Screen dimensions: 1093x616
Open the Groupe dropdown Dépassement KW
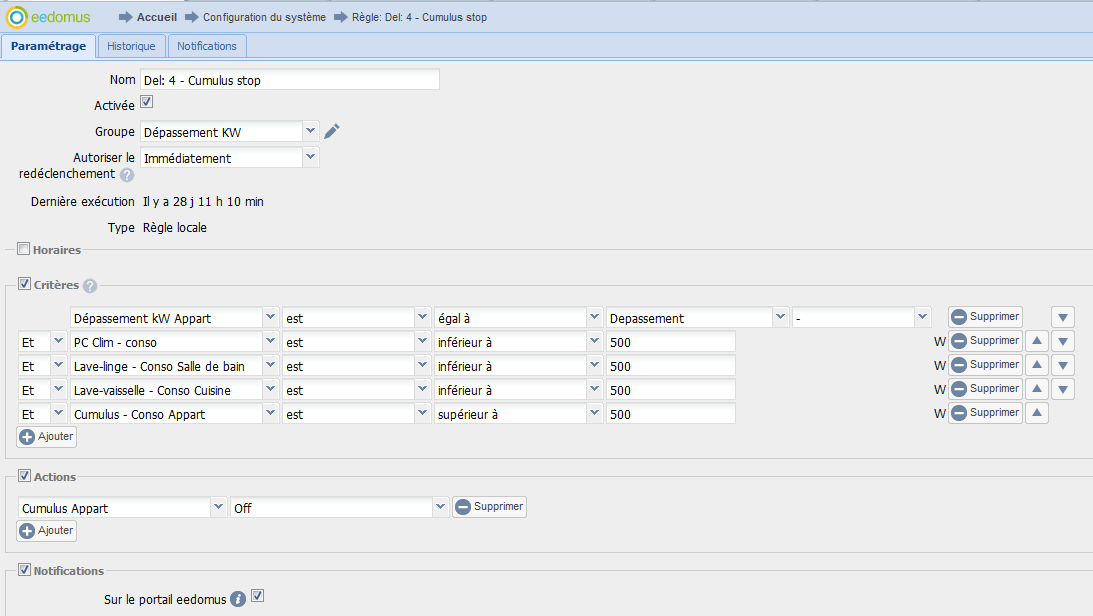310,131
